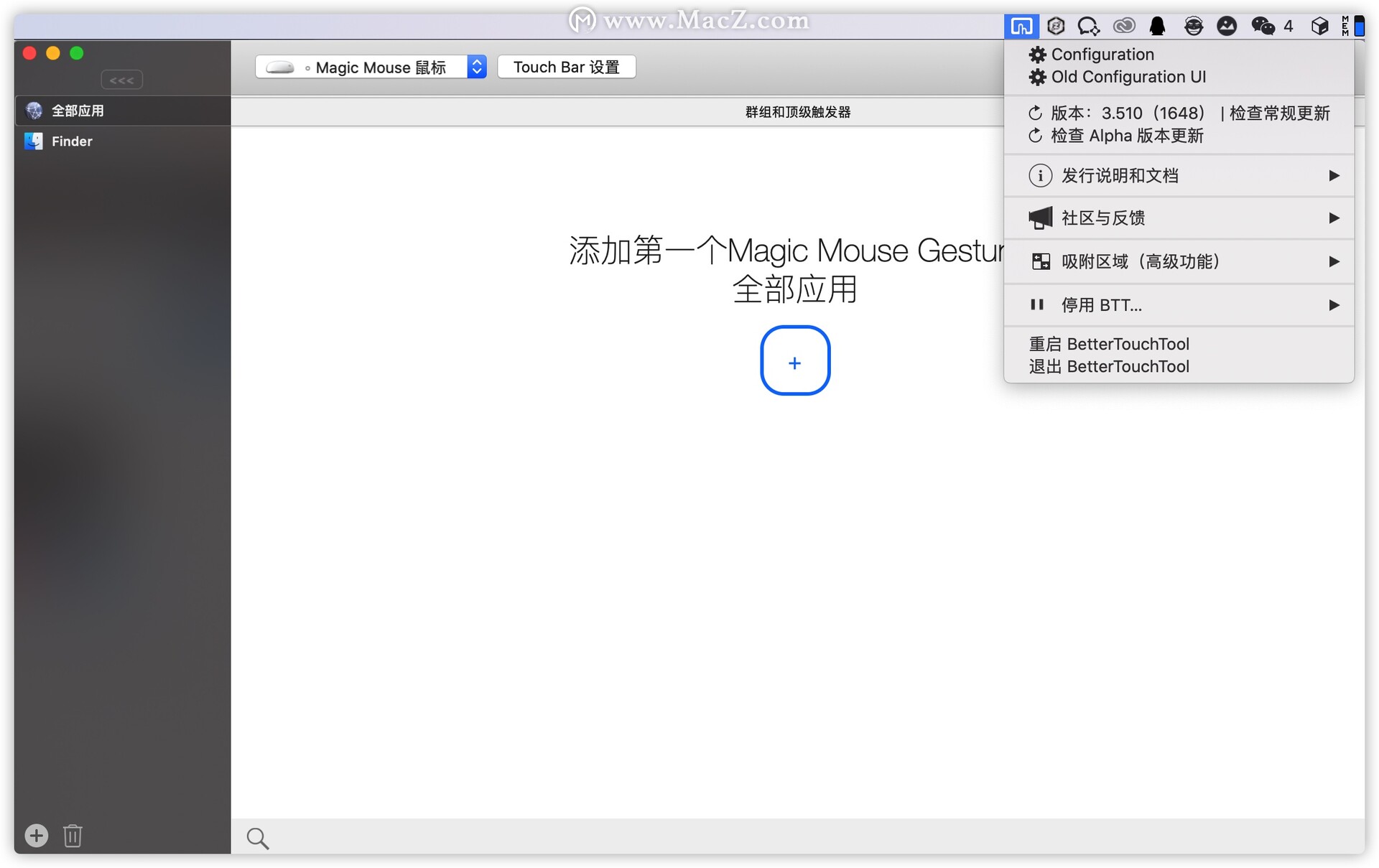Choose 重启 BetterTouchTool menu entry
Viewport: 1379px width, 868px height.
1179,344
